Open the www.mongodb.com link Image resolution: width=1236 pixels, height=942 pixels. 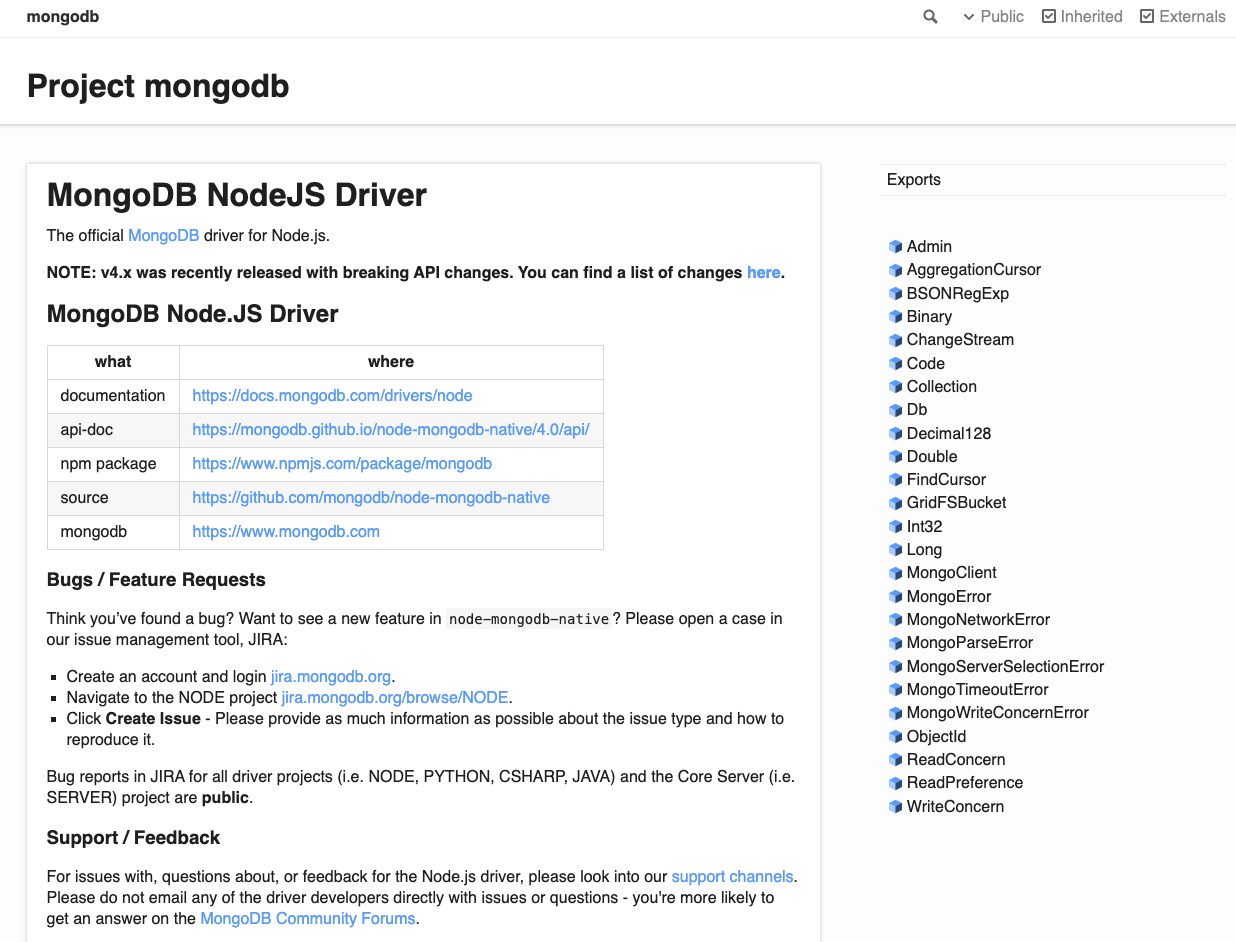tap(286, 531)
